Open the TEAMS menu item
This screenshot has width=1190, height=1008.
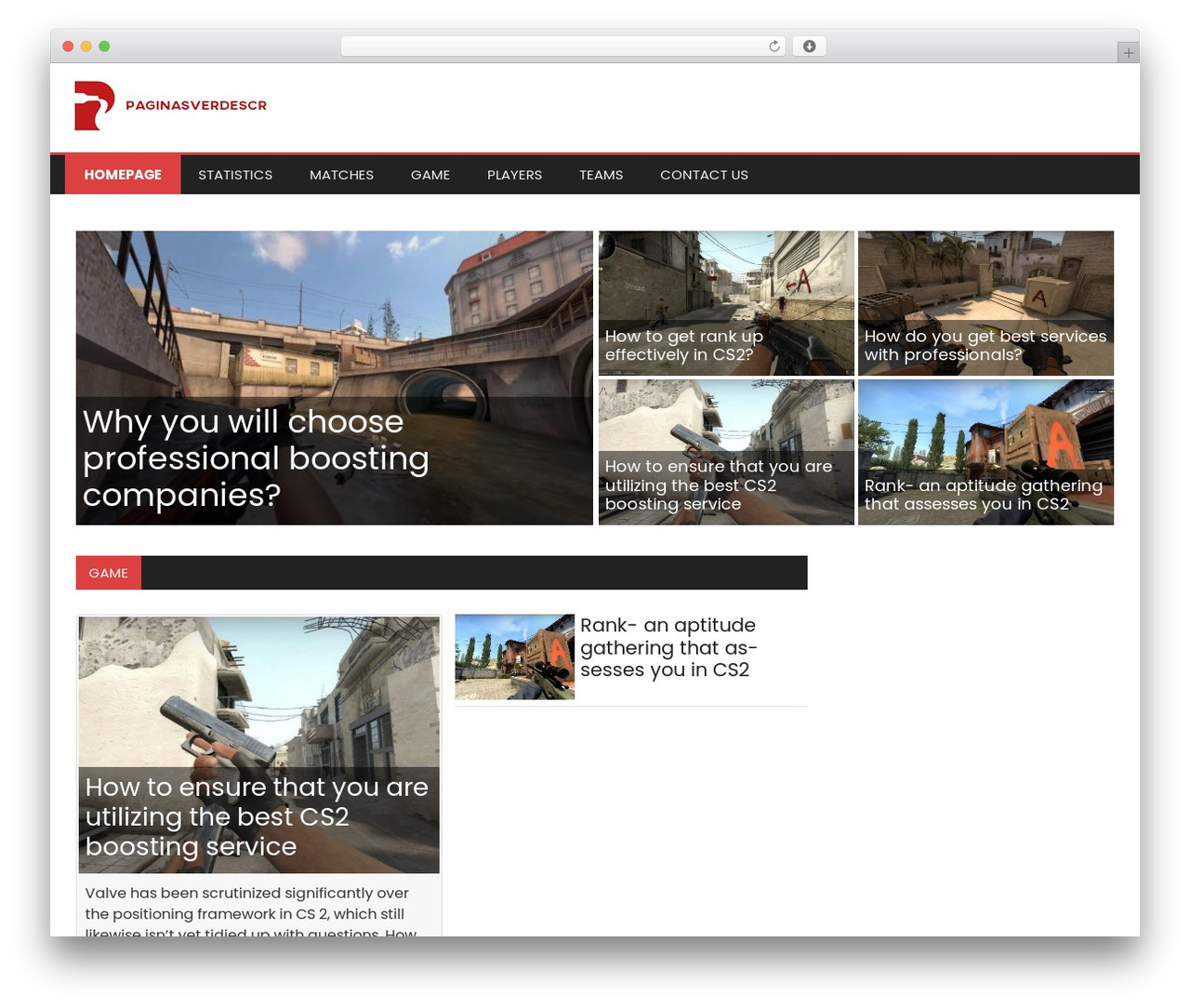point(601,175)
